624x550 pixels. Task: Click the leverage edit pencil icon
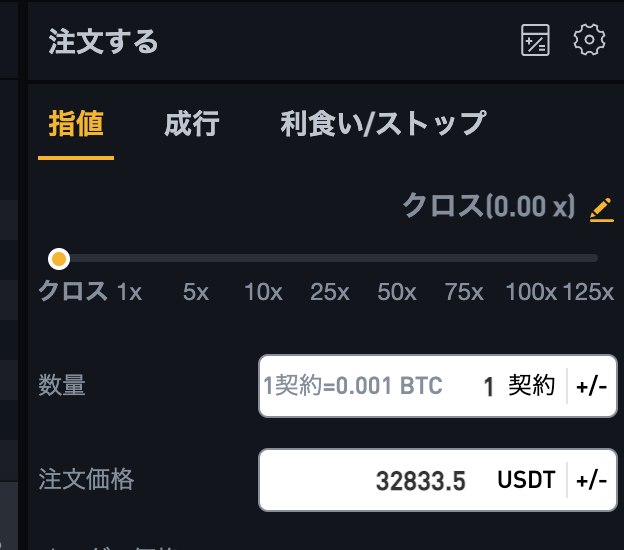pos(602,209)
